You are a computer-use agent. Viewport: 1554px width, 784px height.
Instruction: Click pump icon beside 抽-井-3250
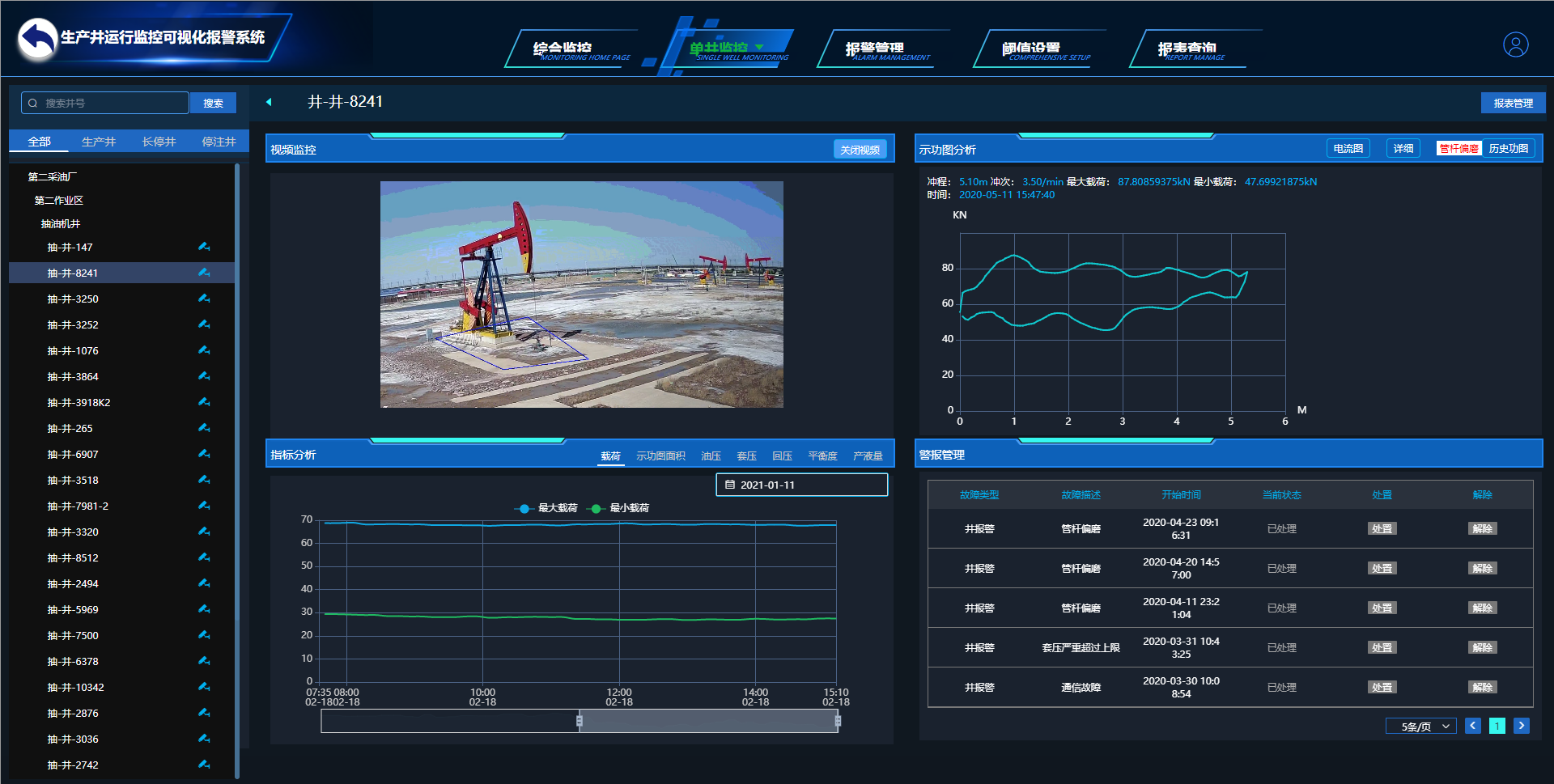point(204,299)
